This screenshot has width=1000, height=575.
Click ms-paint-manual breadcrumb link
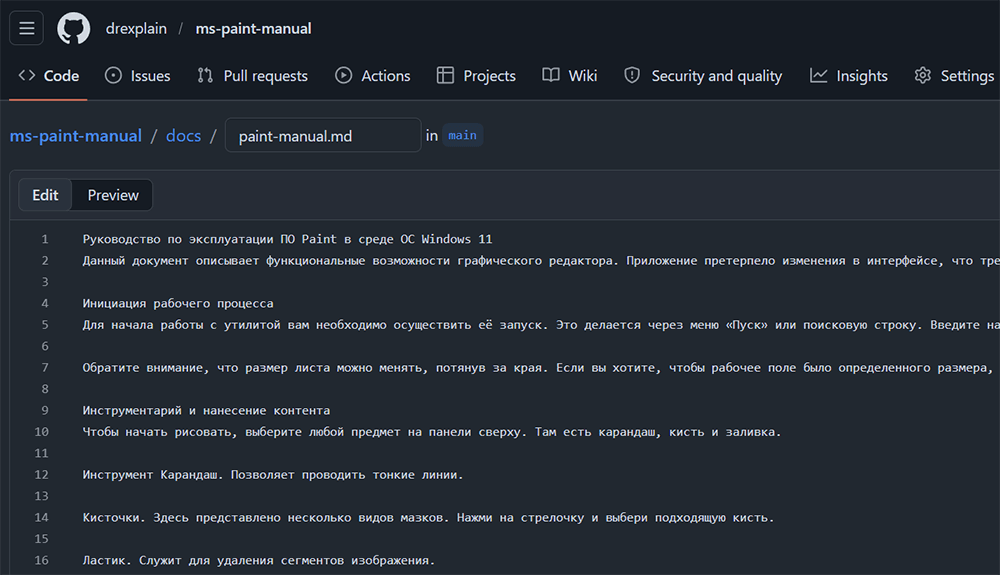coord(76,136)
